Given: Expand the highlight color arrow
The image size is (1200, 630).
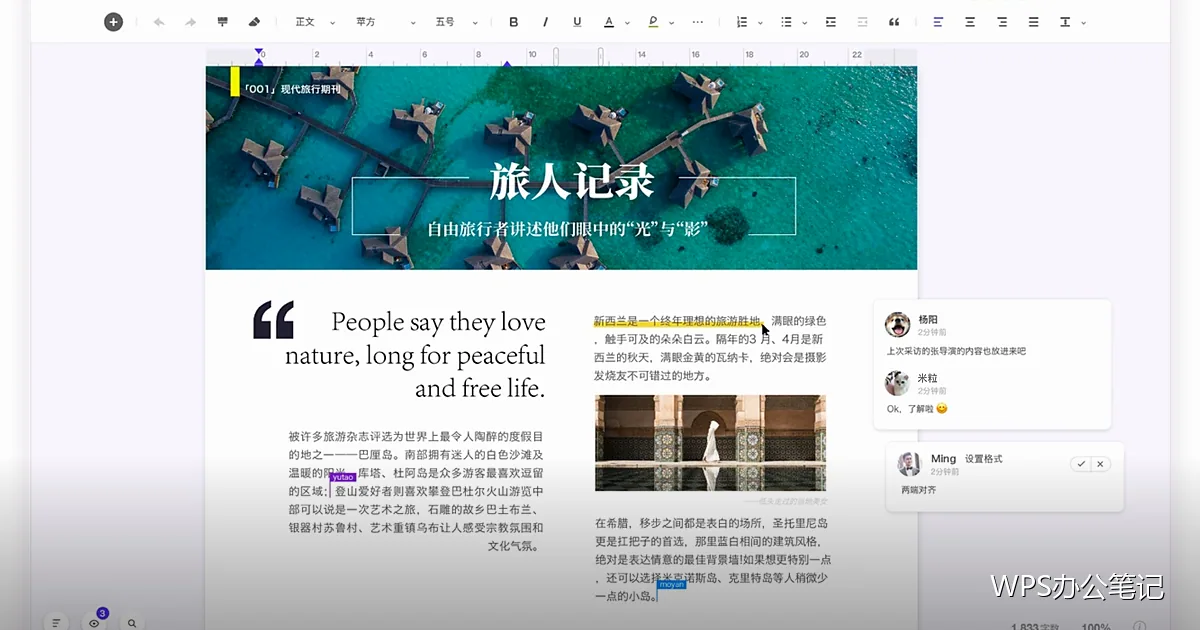Looking at the screenshot, I should (671, 22).
